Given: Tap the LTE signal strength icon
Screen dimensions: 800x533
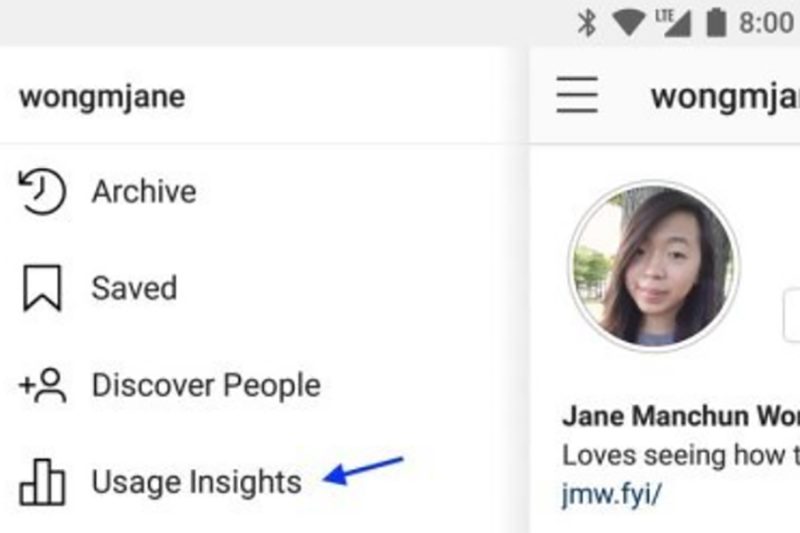Looking at the screenshot, I should (673, 23).
